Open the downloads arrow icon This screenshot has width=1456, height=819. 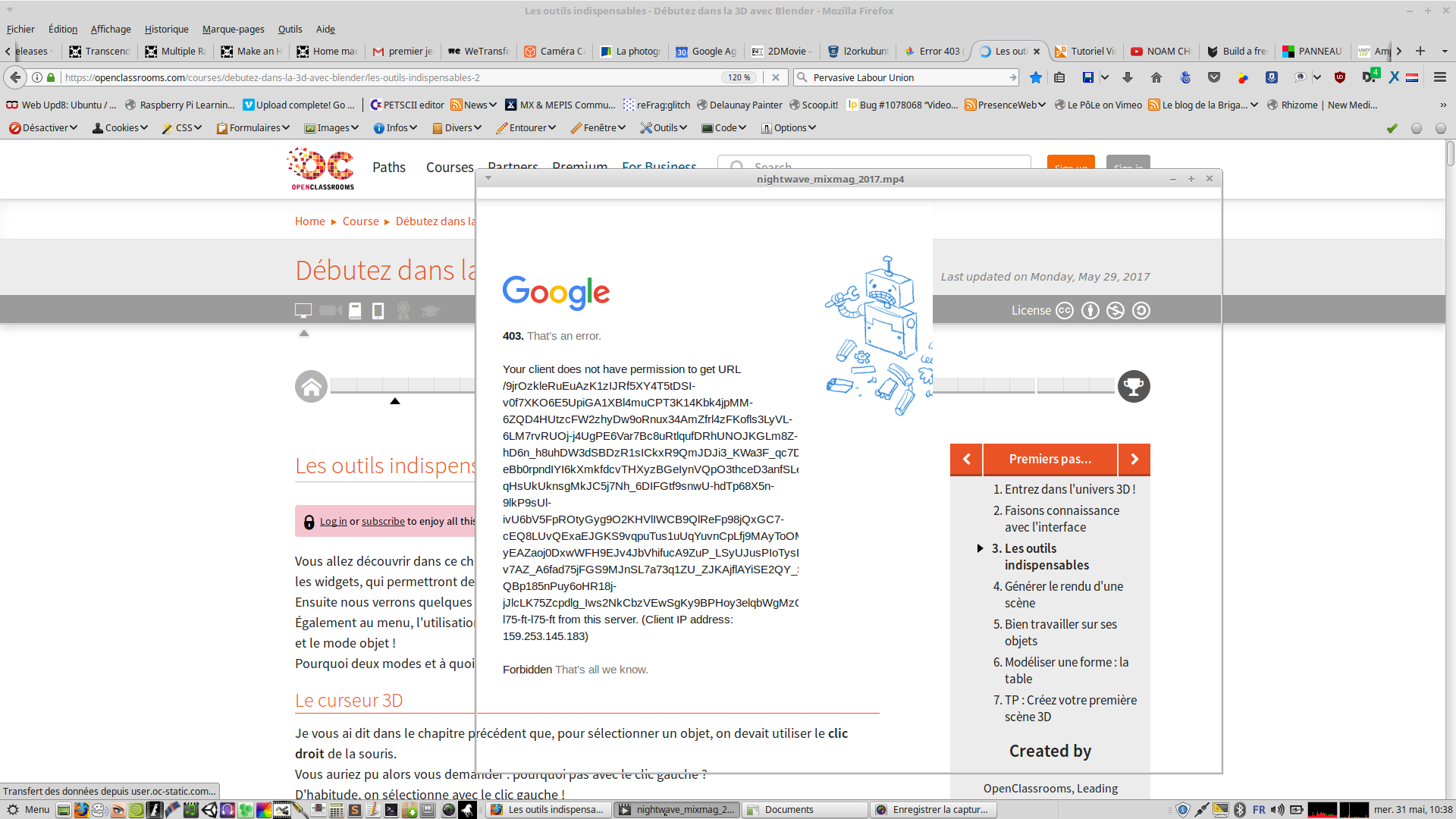pos(1128,77)
